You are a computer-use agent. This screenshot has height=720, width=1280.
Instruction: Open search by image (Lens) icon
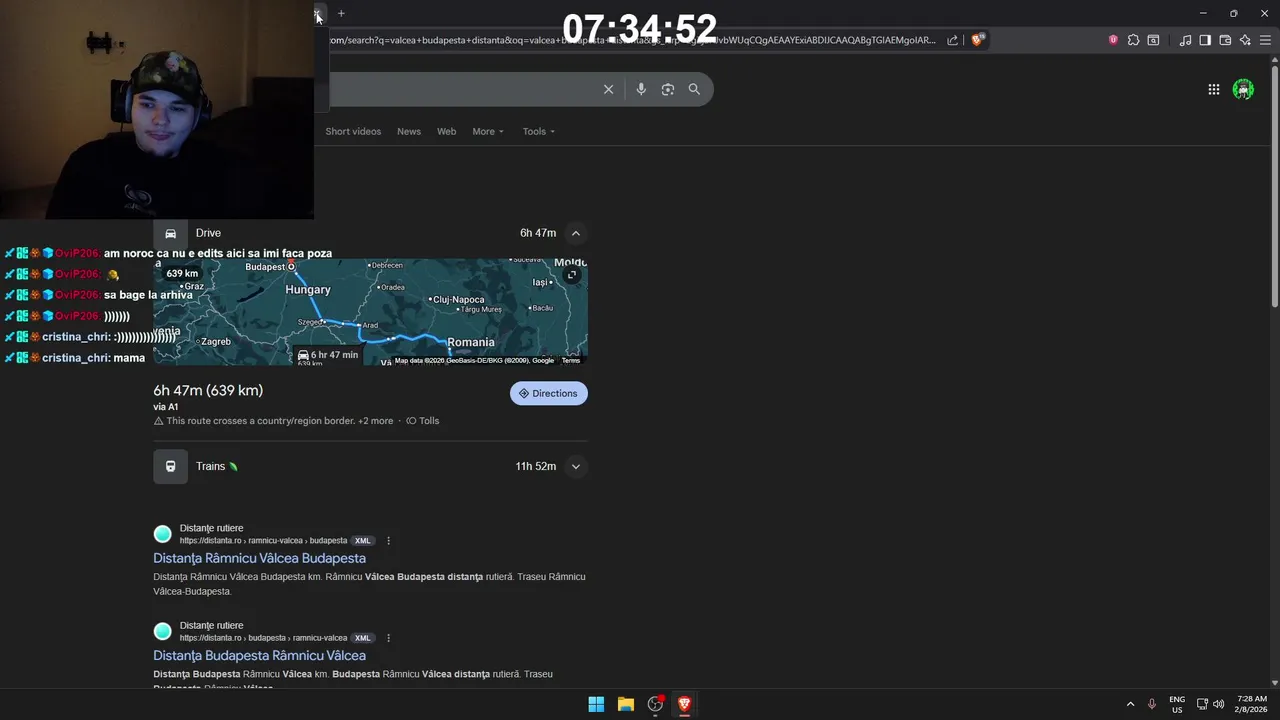click(x=668, y=89)
